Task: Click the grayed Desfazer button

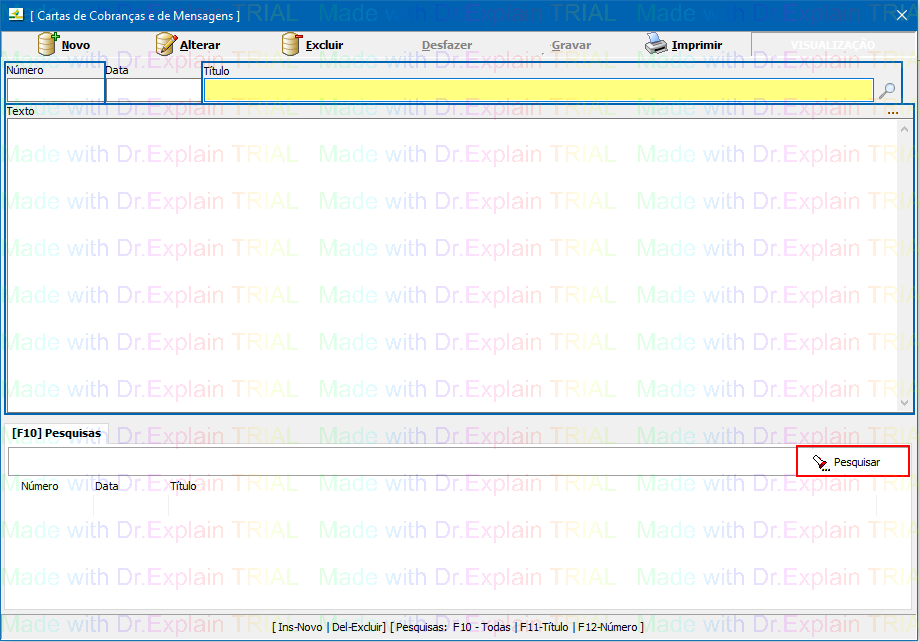Action: (447, 45)
